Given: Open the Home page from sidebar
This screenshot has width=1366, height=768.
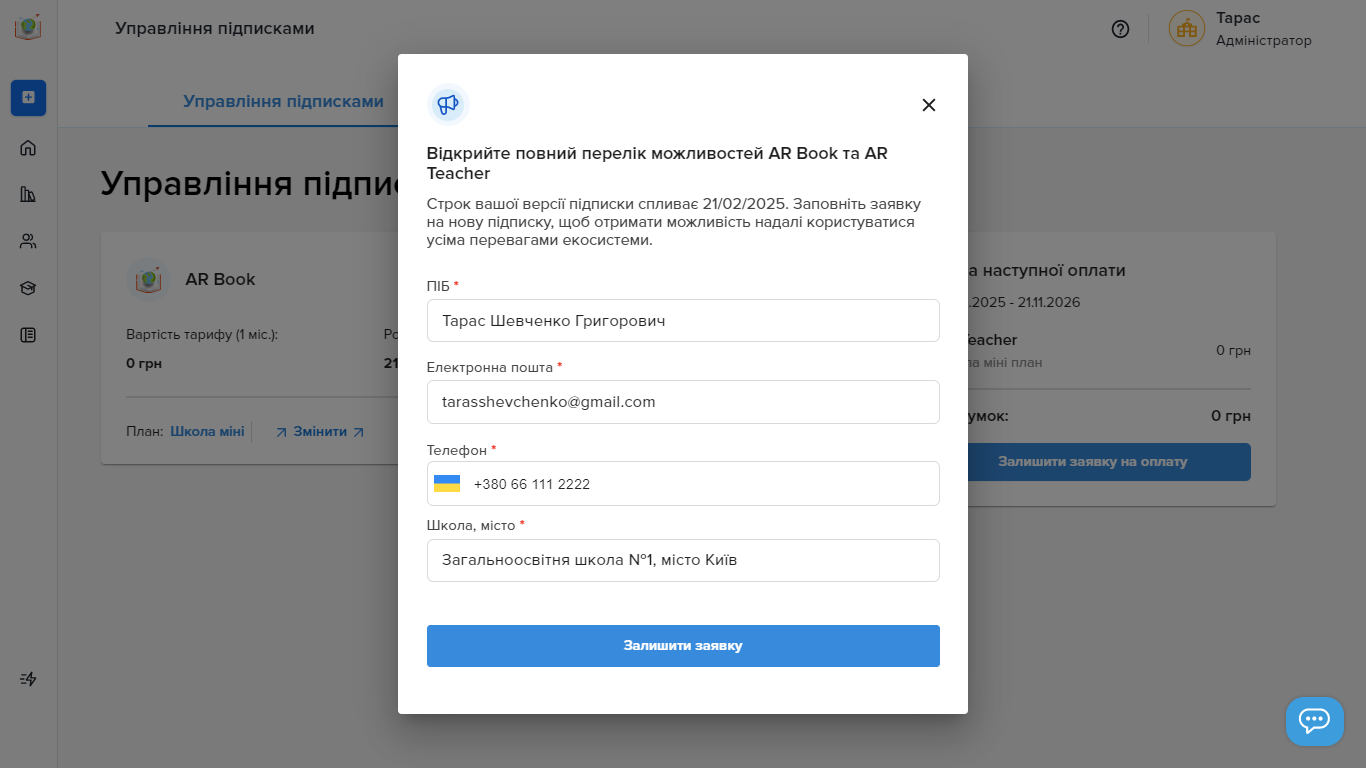Looking at the screenshot, I should tap(28, 148).
